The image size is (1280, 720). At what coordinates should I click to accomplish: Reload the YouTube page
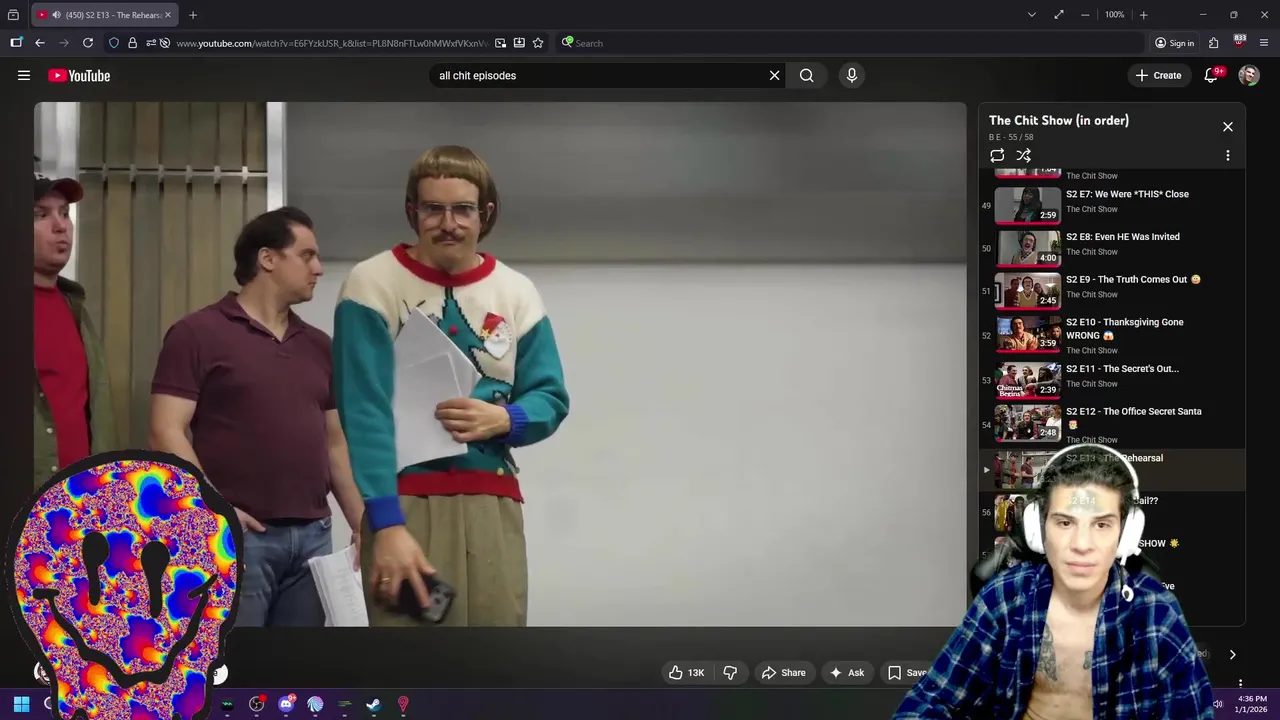[88, 43]
